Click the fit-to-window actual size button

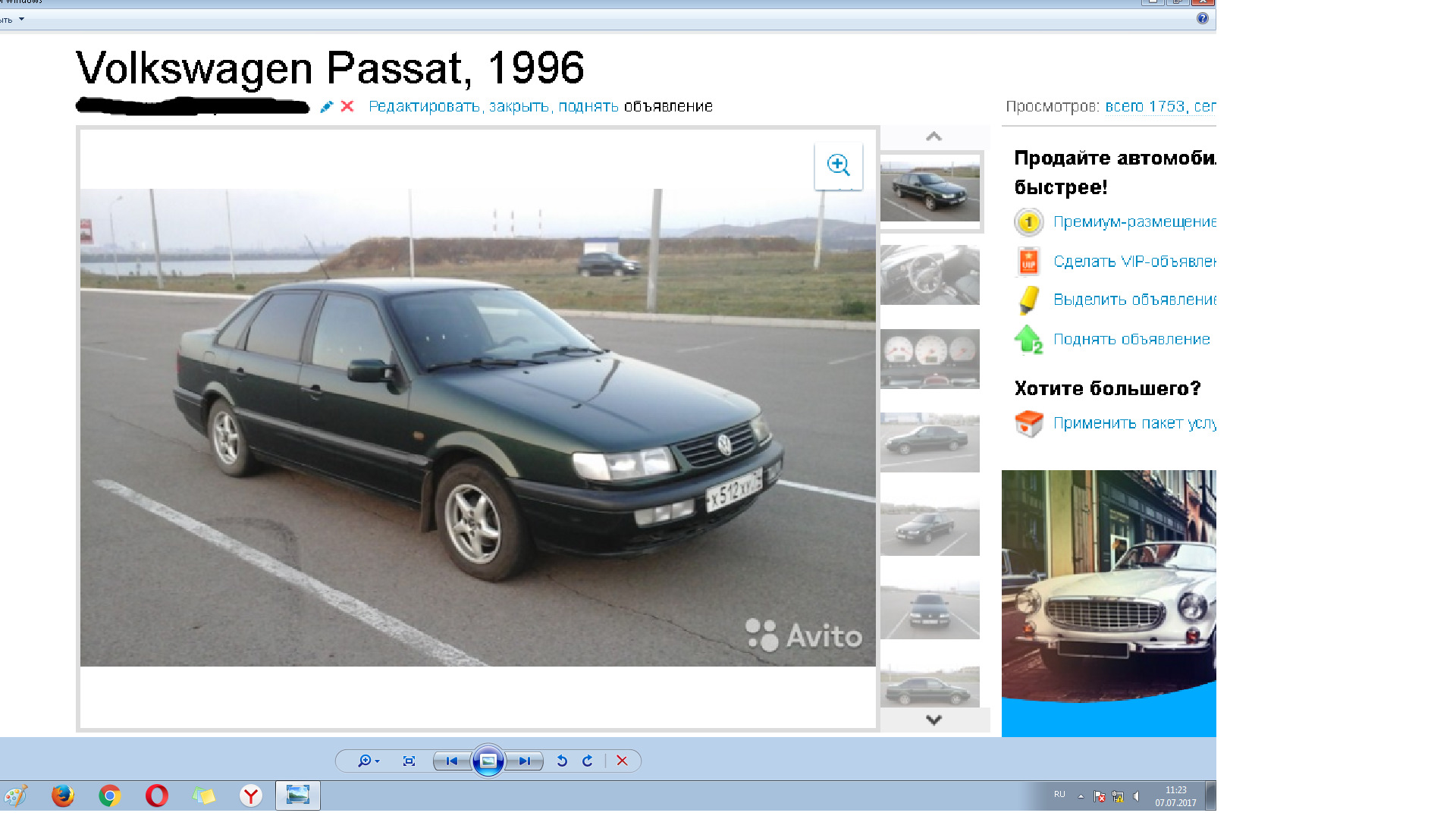tap(409, 761)
